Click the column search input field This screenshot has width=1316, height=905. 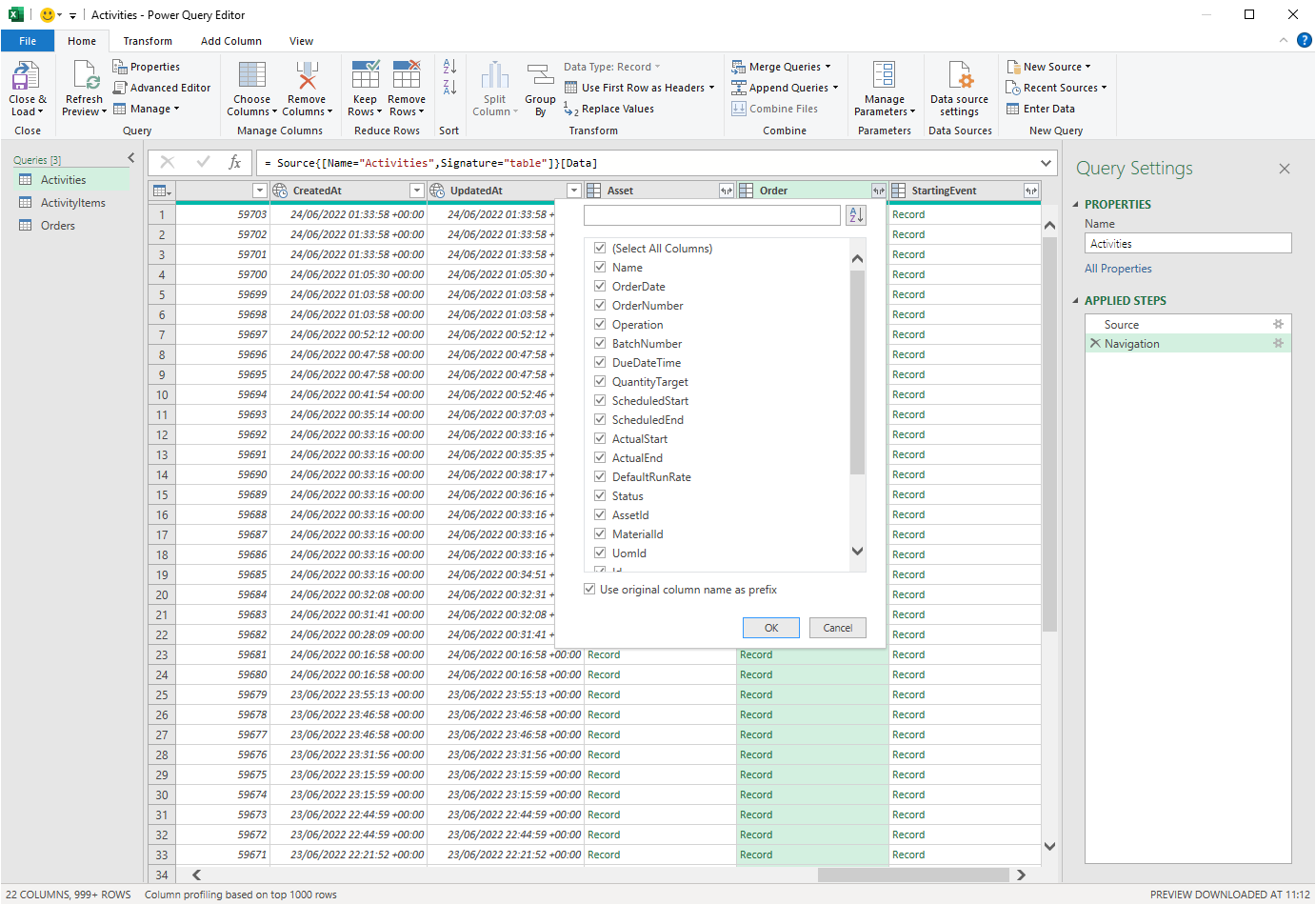(x=711, y=215)
